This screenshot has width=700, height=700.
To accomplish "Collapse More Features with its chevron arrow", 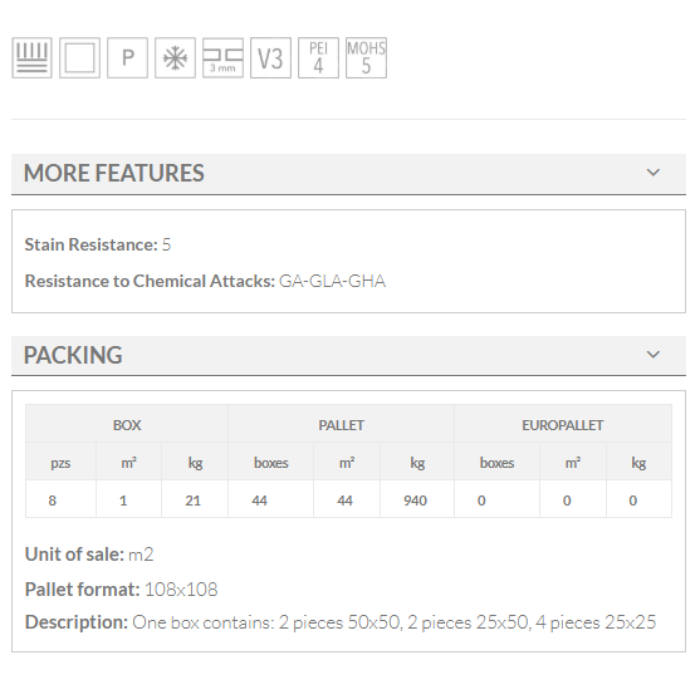I will [x=653, y=173].
